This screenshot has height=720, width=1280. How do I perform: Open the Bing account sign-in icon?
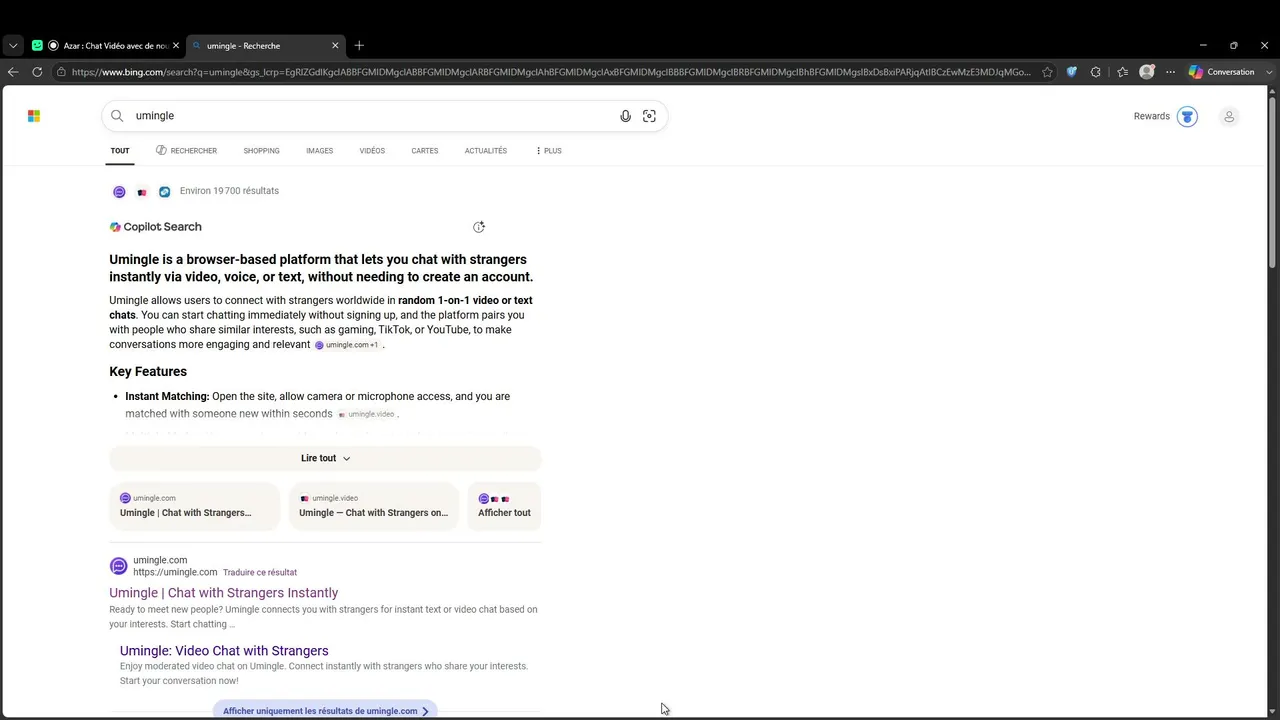click(1229, 116)
